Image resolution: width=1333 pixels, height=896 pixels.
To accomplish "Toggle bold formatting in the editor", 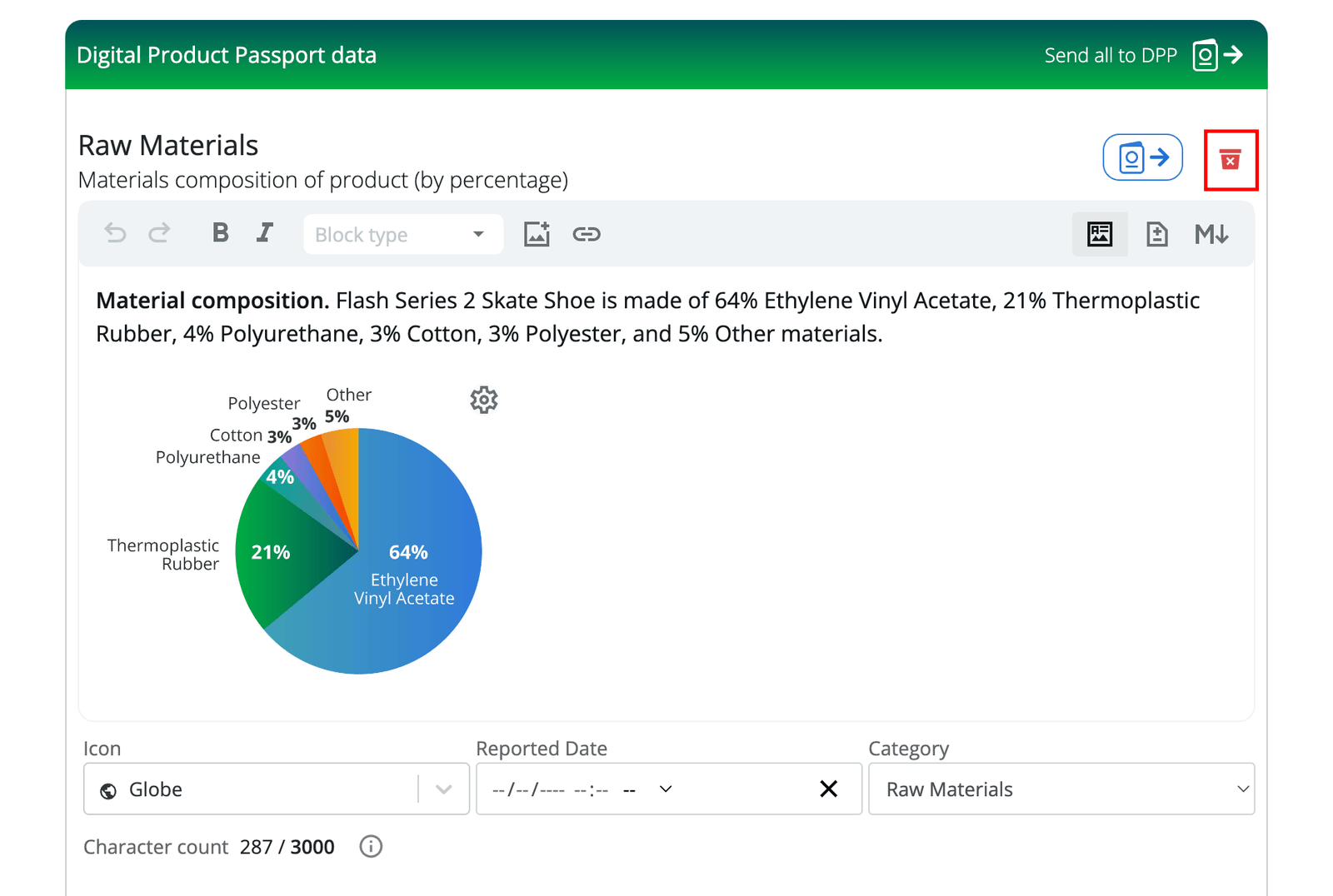I will tap(220, 234).
